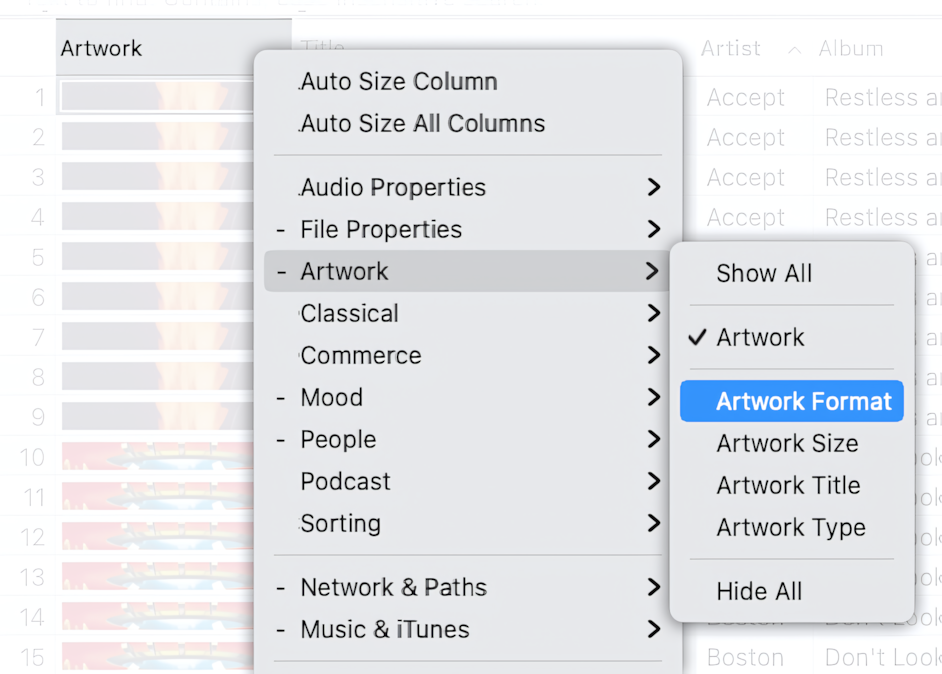
Task: Enable the Artwork Type column
Action: 791,528
